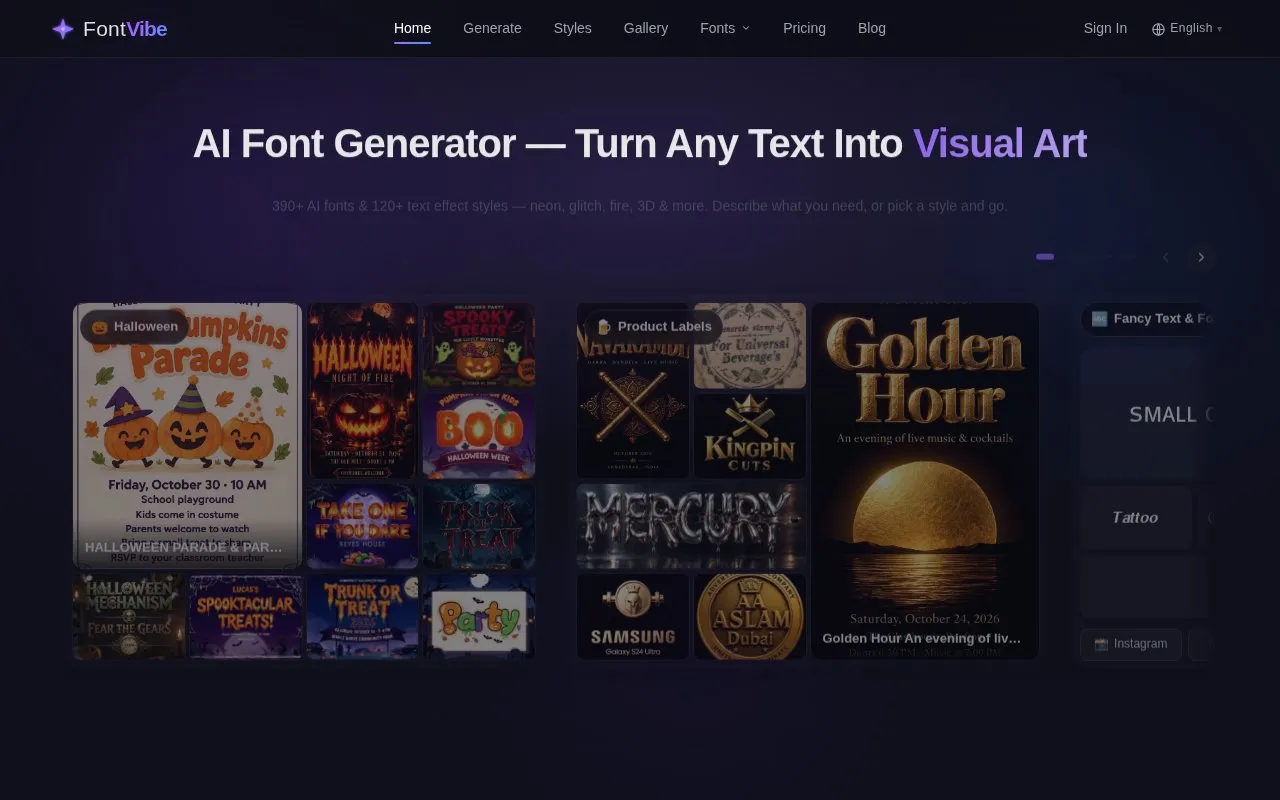Click the Sign In link
This screenshot has height=800, width=1280.
1105,28
